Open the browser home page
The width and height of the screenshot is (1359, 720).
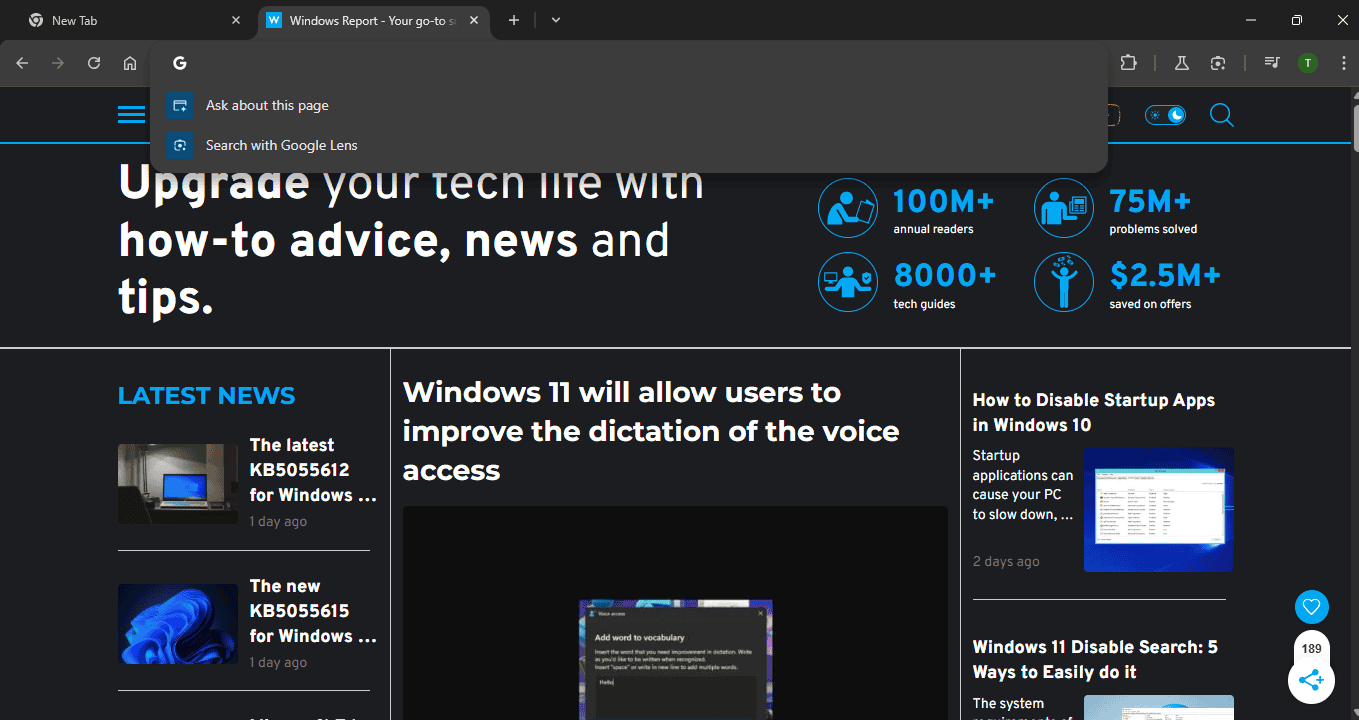pyautogui.click(x=130, y=63)
